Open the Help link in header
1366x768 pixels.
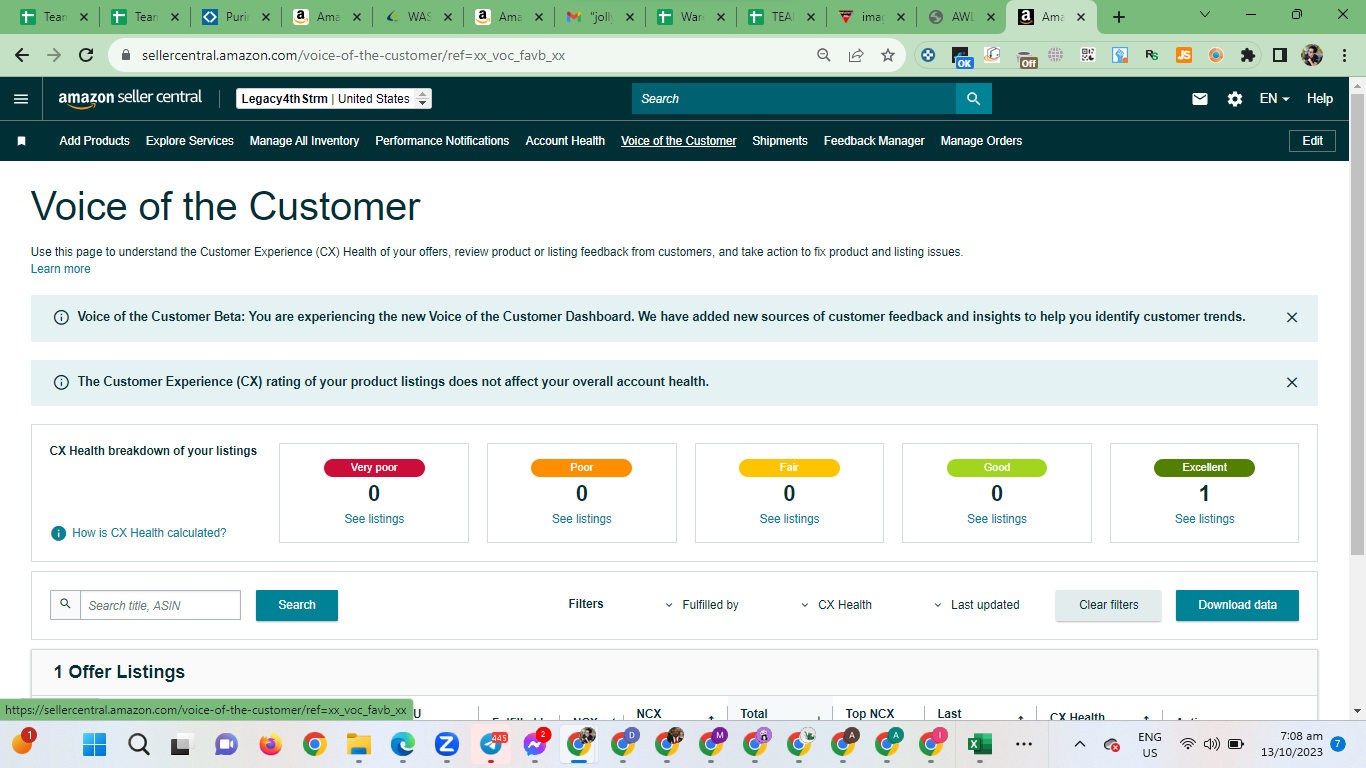click(x=1320, y=99)
